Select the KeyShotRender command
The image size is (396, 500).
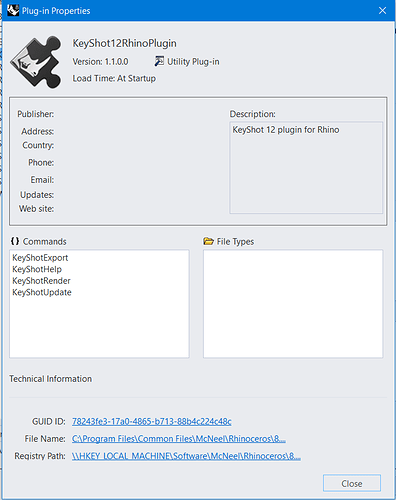[x=41, y=281]
